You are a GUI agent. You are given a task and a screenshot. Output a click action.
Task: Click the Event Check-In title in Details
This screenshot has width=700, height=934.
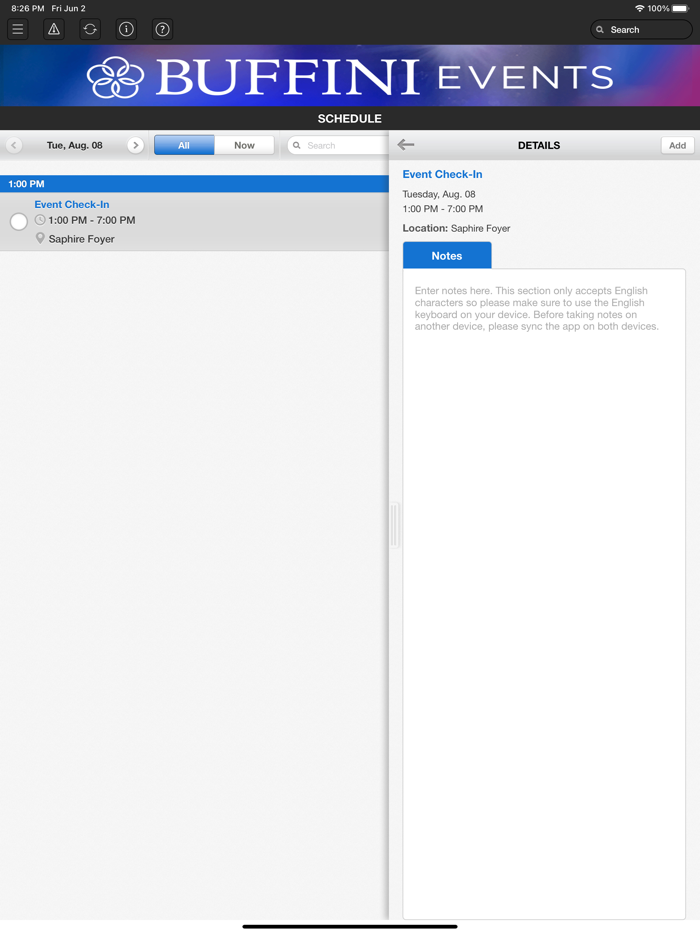(x=443, y=175)
